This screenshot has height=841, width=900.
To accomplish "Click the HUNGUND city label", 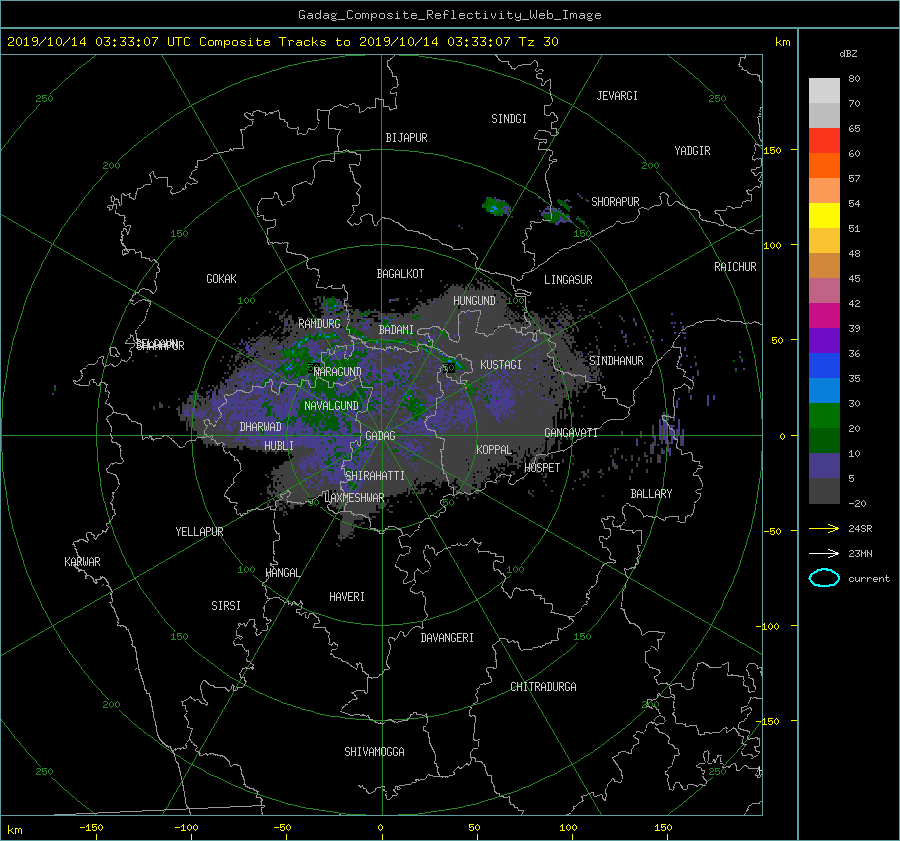I will click(x=474, y=301).
